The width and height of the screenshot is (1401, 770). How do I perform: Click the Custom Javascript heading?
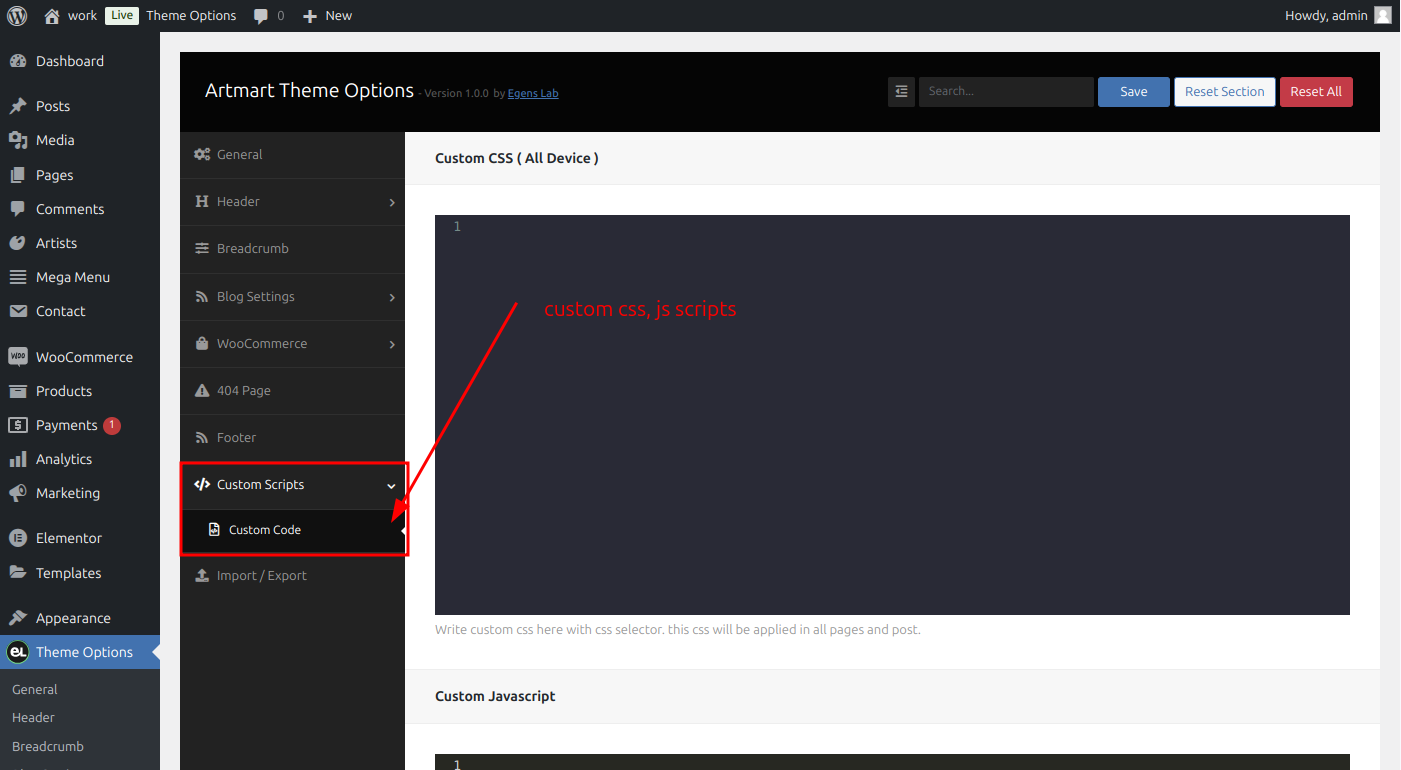(495, 696)
